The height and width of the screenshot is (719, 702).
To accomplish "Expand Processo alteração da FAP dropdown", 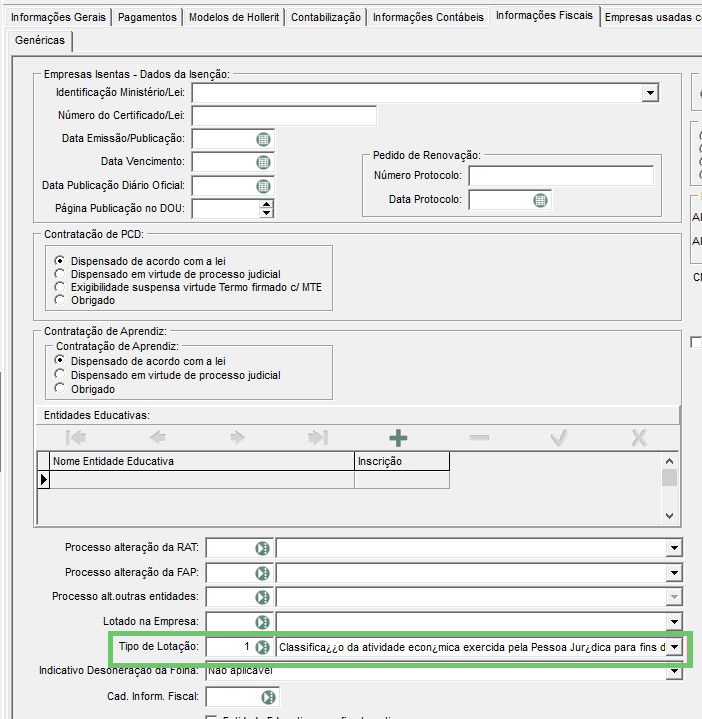I will (674, 573).
